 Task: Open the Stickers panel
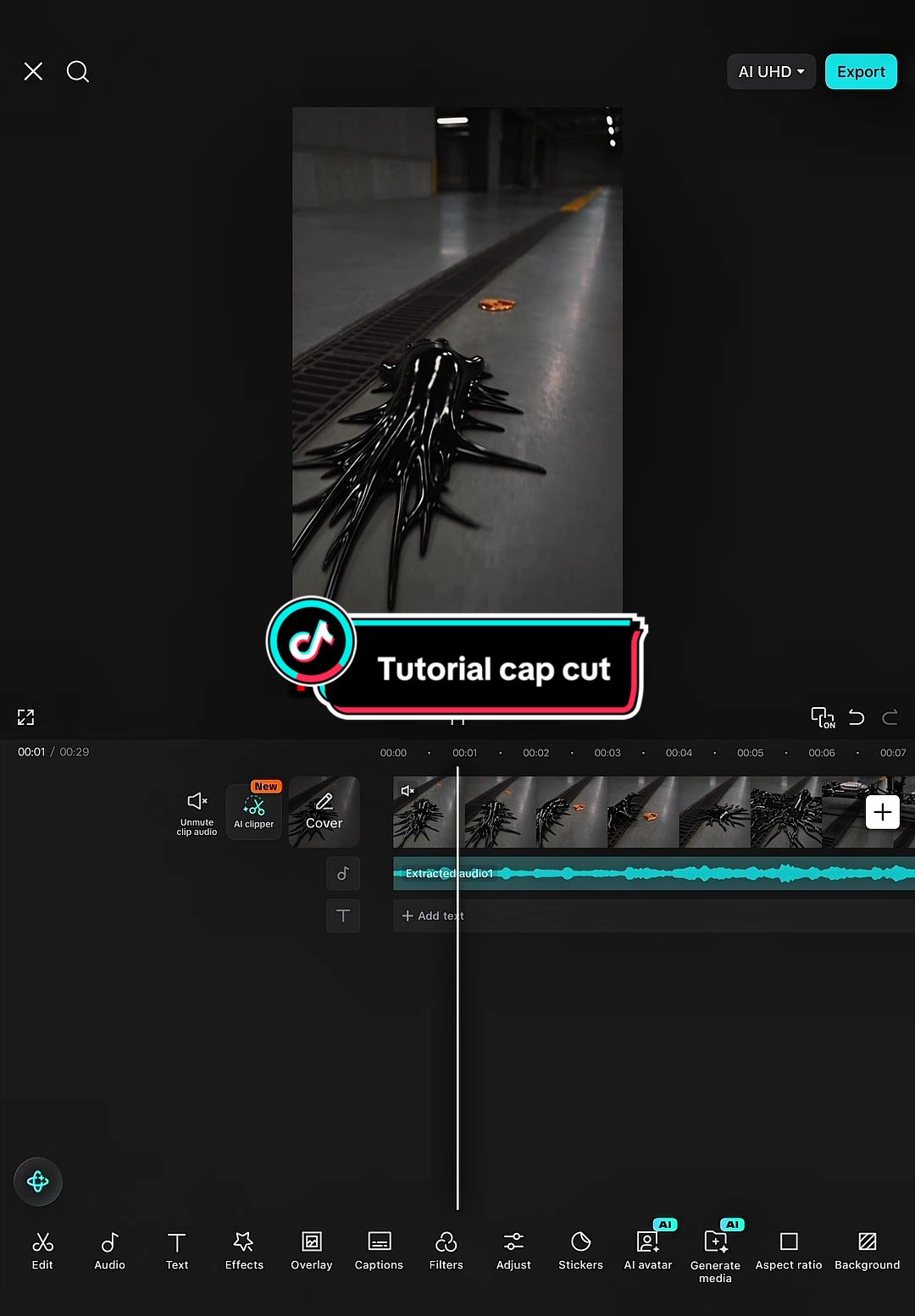tap(581, 1251)
